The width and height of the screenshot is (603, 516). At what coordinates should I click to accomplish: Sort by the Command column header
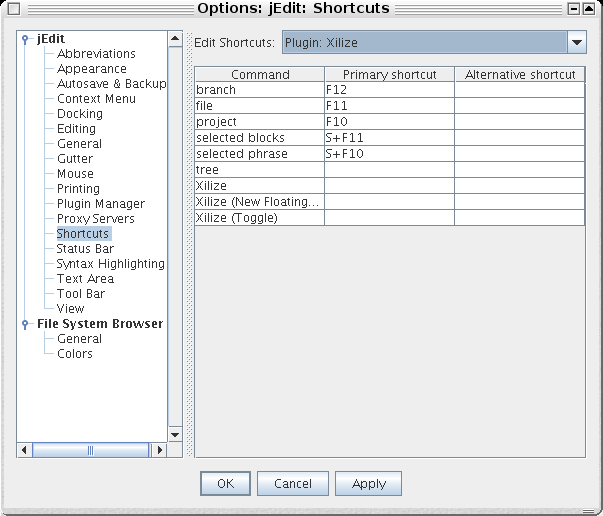pos(260,74)
